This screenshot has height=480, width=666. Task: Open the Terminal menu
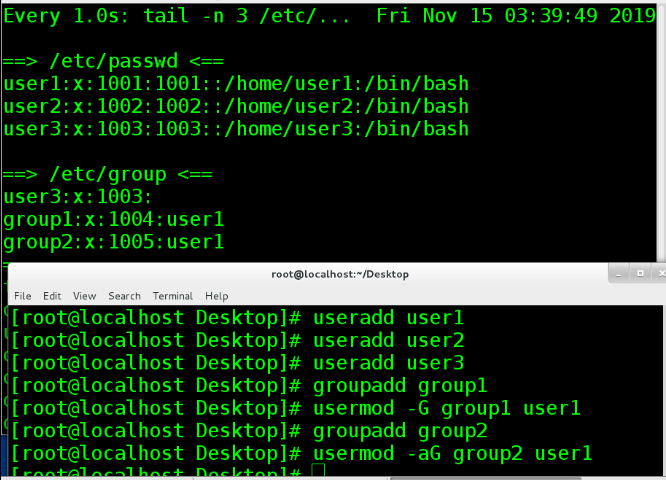coord(172,296)
